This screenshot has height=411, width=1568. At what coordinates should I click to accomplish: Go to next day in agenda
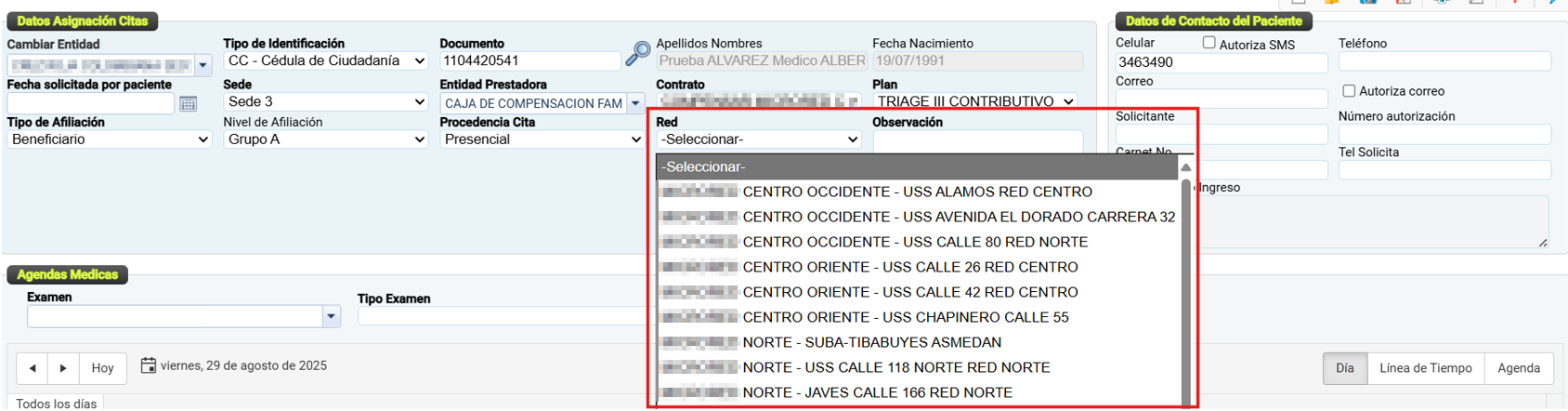pos(63,368)
